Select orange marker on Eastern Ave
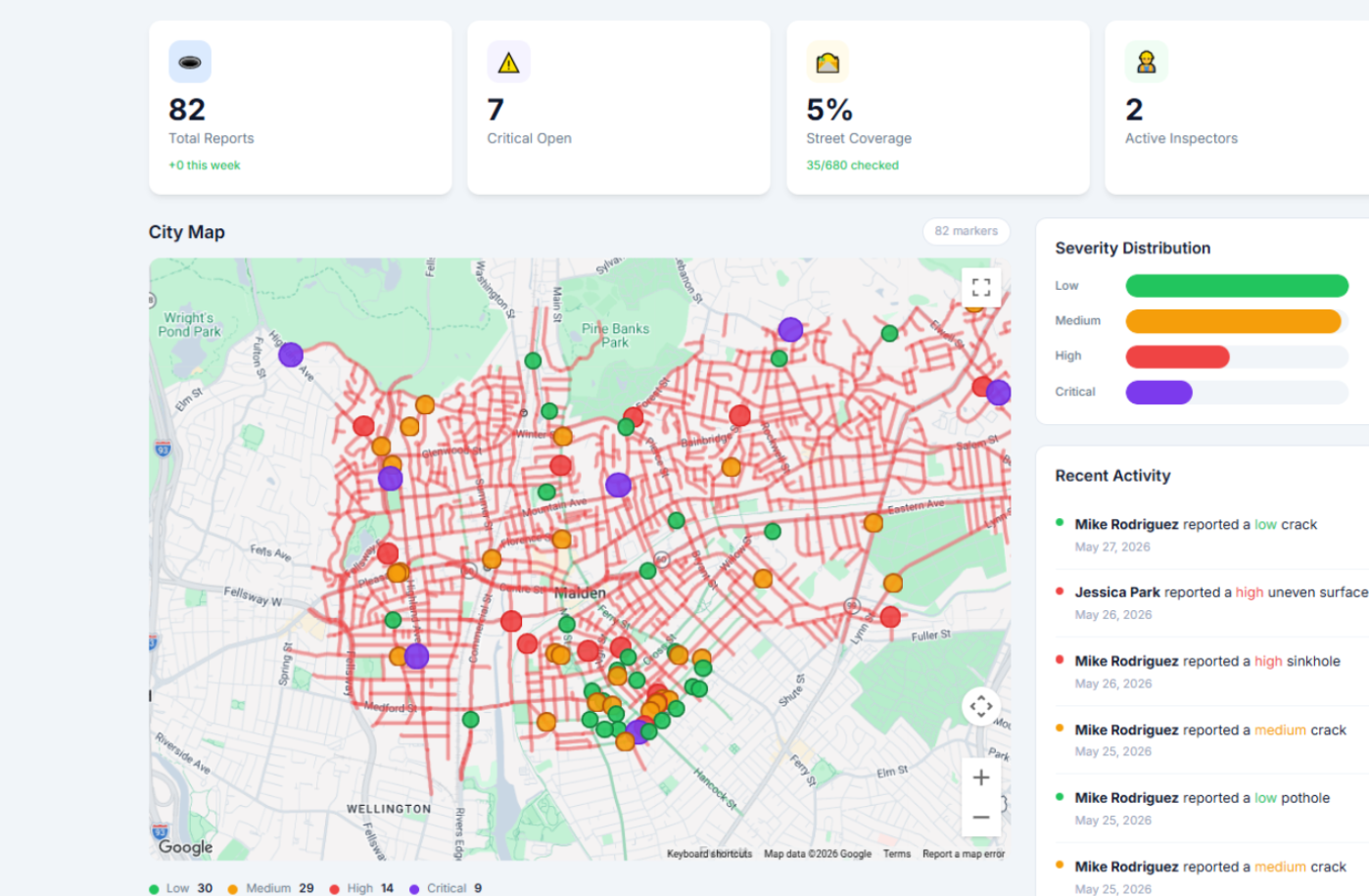Viewport: 1369px width, 896px height. point(873,523)
